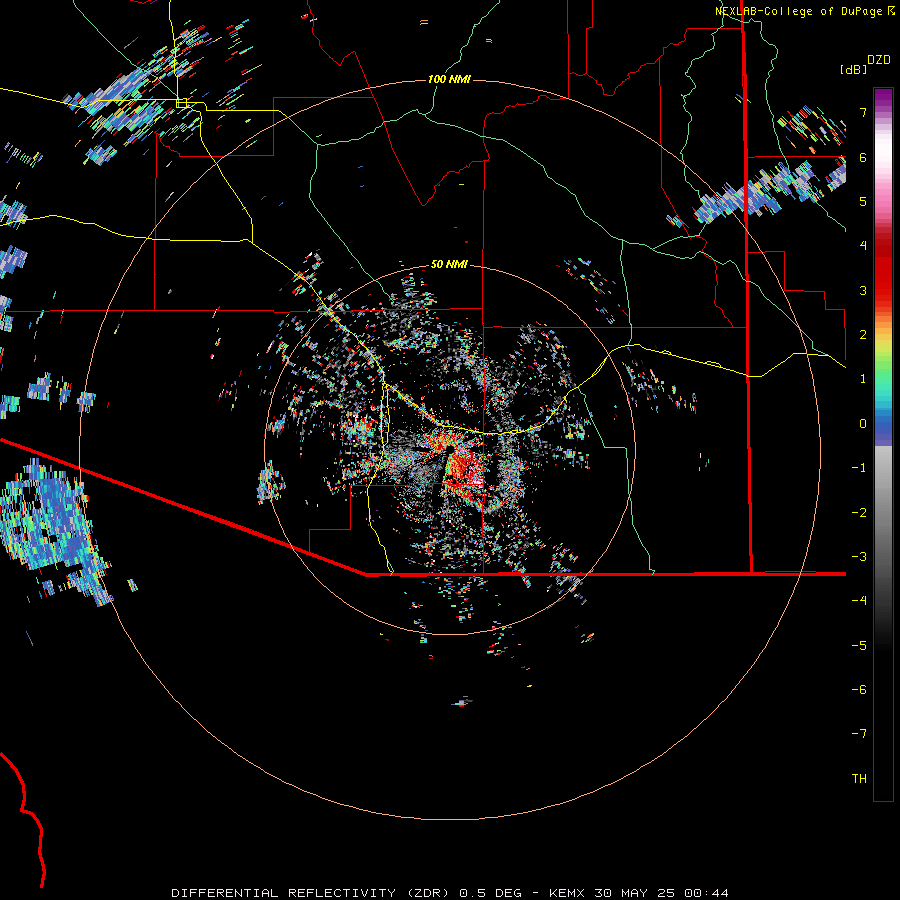Click the 2 dB value on the legend
The height and width of the screenshot is (900, 900).
[863, 334]
